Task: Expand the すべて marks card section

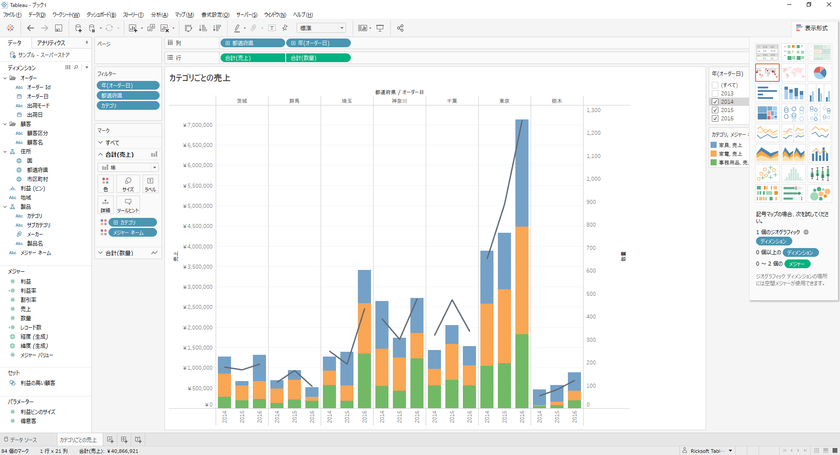Action: 101,143
